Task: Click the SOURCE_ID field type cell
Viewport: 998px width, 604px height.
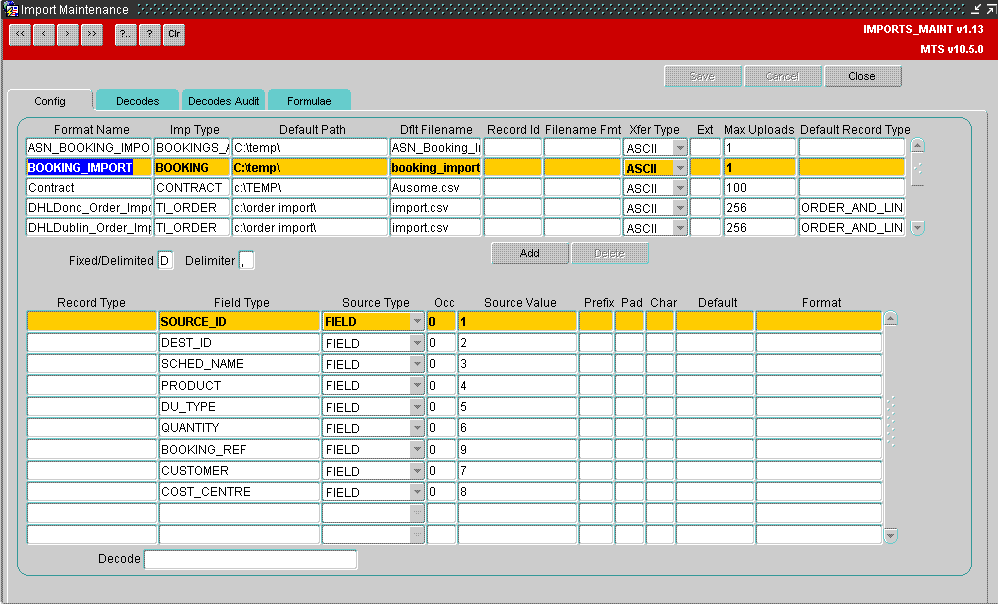Action: 239,321
